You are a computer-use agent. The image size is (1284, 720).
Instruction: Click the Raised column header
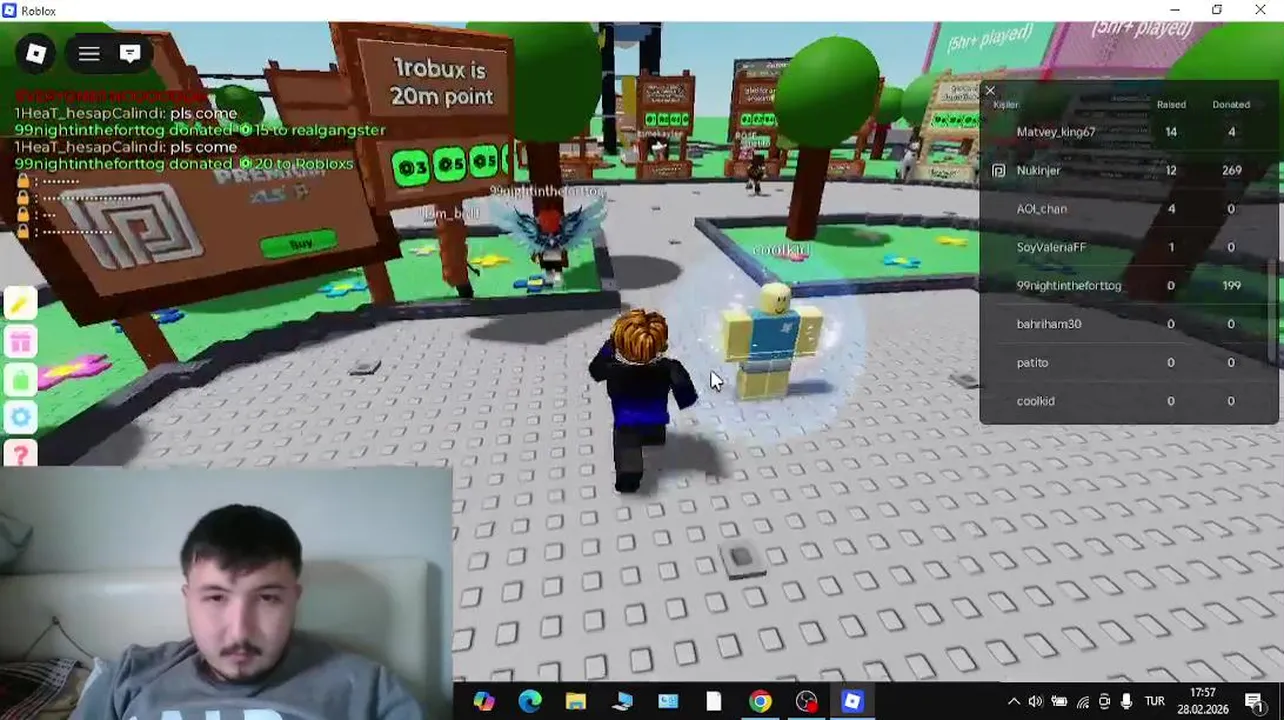[1171, 105]
